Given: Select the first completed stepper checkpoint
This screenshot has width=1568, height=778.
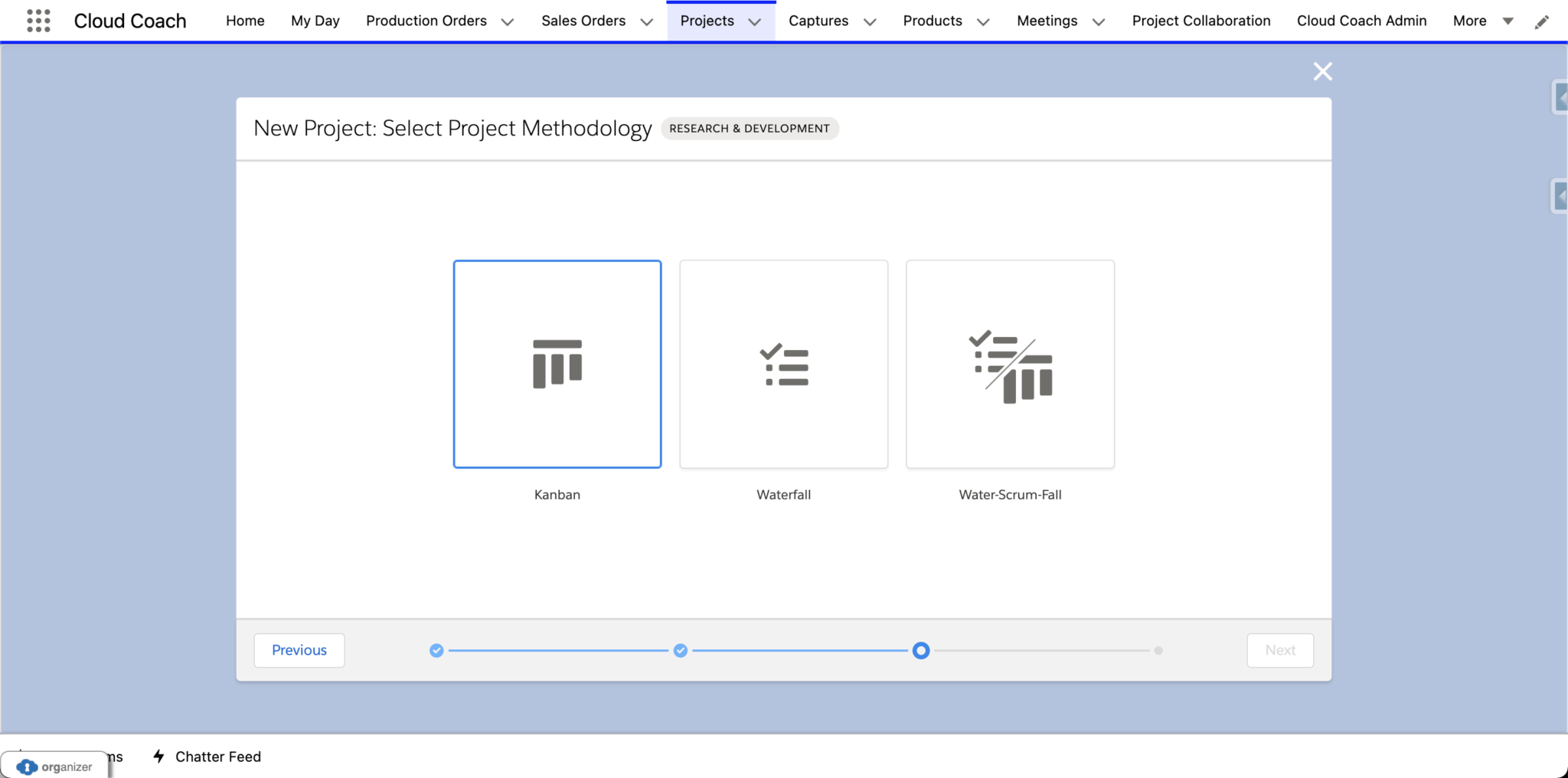Looking at the screenshot, I should (436, 650).
